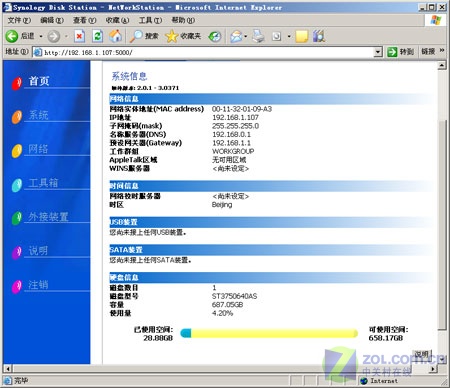450x388 pixels.
Task: Click the green Go arrow 转到
Action: pos(392,52)
